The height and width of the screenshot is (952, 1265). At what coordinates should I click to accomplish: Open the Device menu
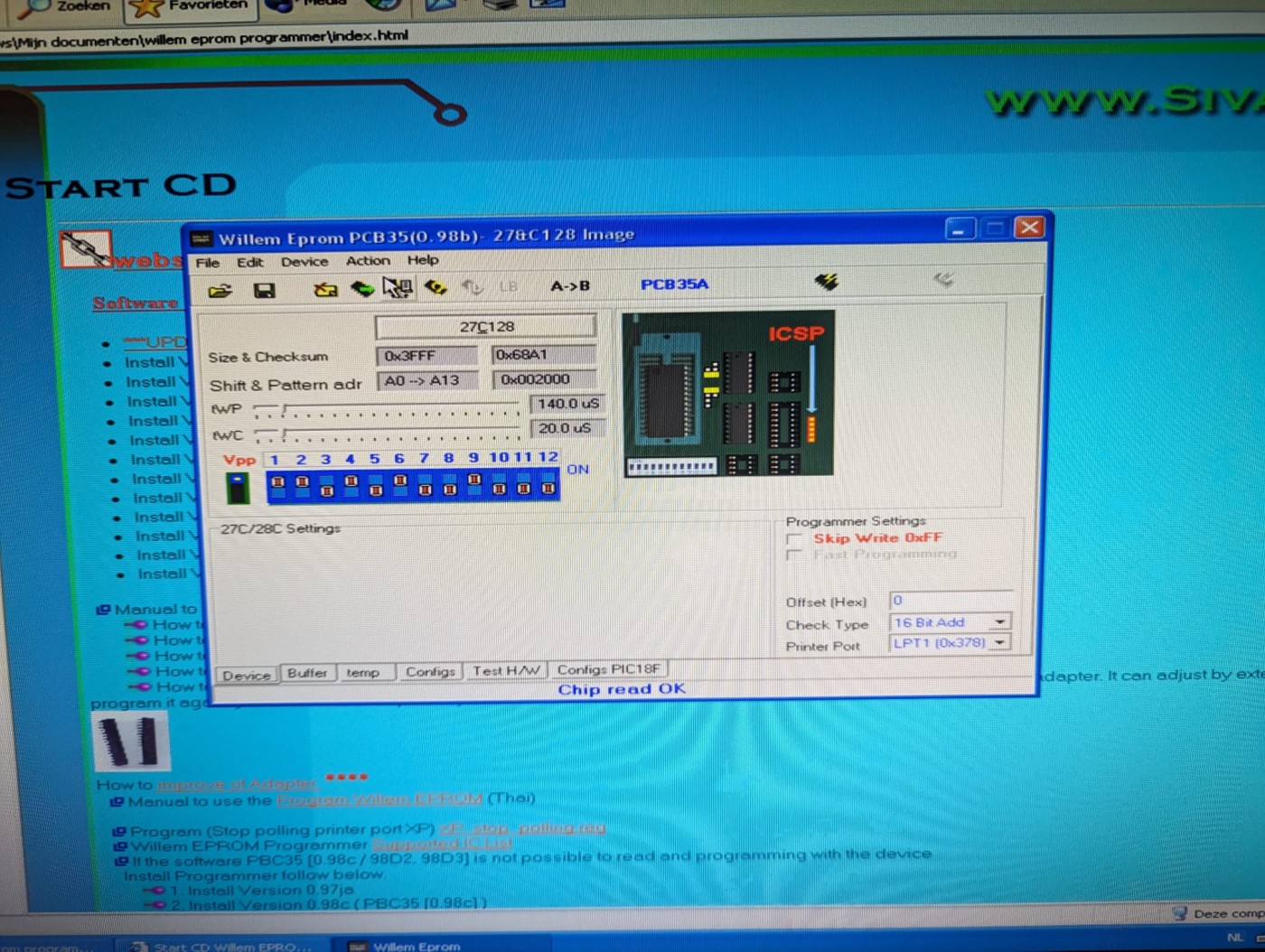[305, 261]
